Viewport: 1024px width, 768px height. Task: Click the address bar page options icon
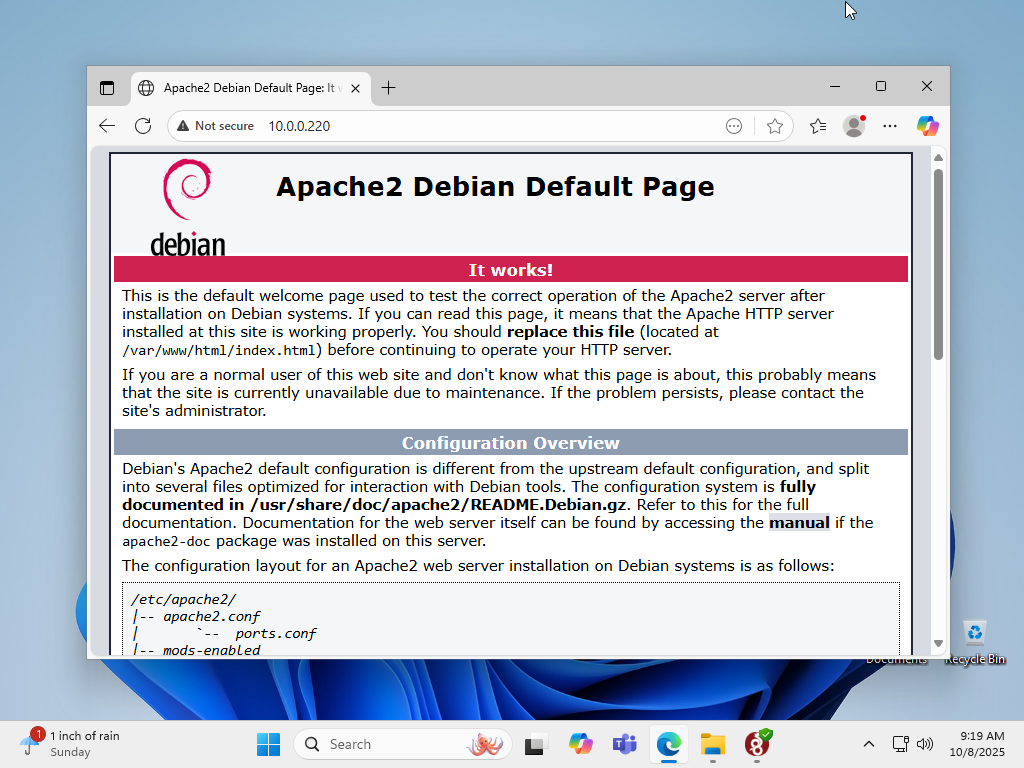click(x=734, y=126)
